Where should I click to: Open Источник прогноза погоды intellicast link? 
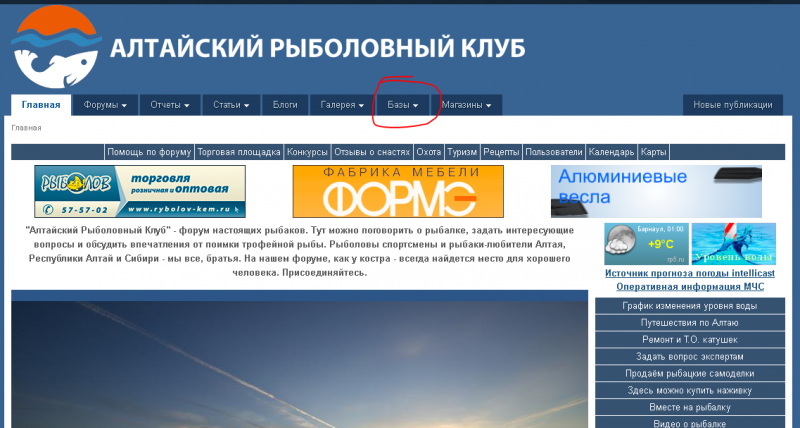click(690, 273)
